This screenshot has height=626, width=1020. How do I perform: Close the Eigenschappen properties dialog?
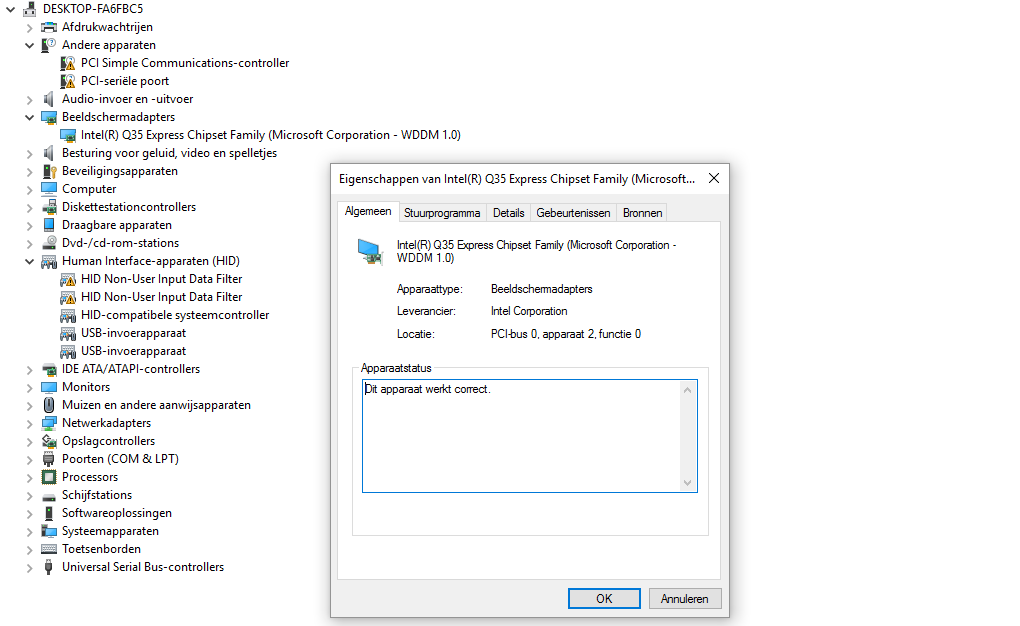[714, 178]
